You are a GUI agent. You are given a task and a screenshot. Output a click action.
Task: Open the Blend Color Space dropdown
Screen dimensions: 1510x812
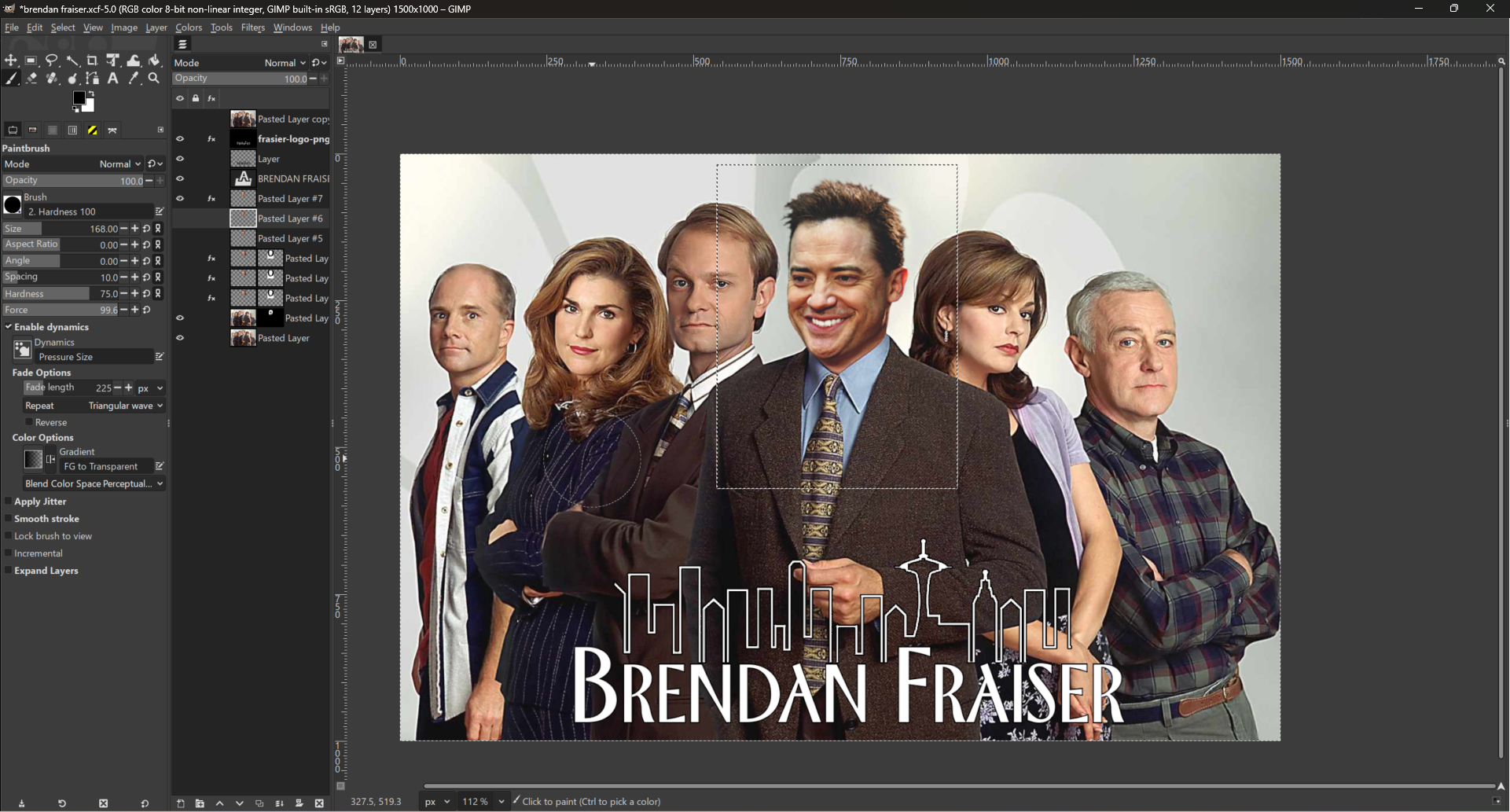[x=94, y=483]
